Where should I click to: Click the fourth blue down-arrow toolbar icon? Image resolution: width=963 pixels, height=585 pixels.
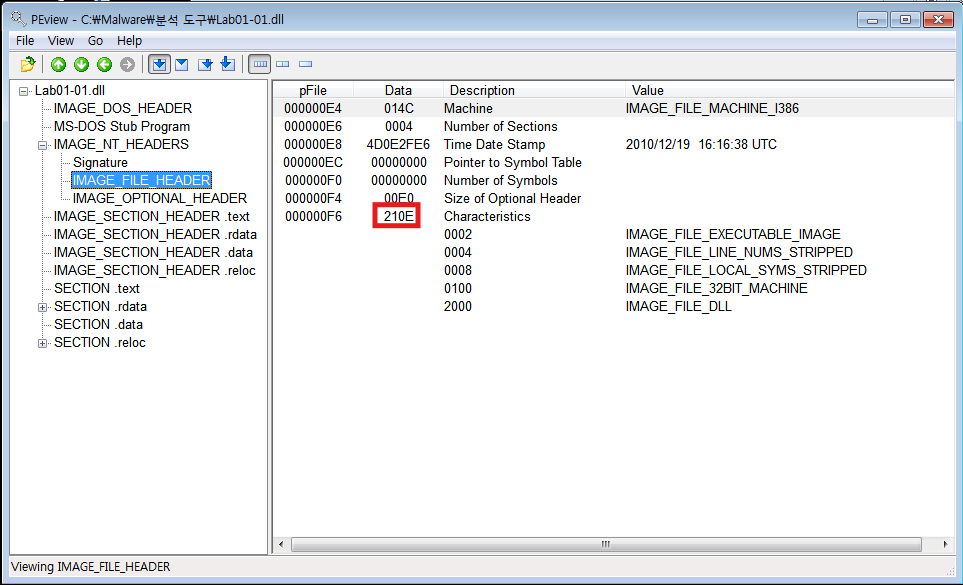click(x=228, y=64)
